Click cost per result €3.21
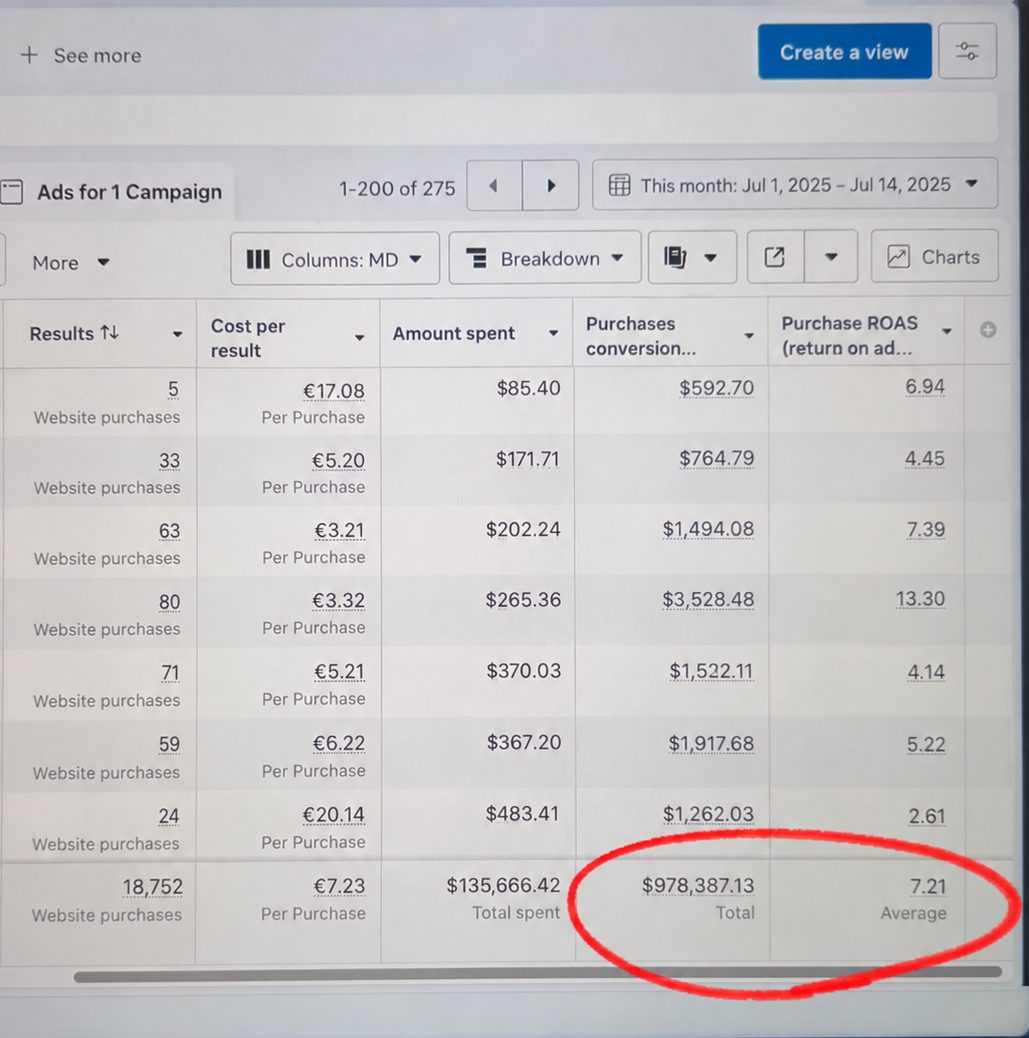The image size is (1029, 1038). pos(339,530)
